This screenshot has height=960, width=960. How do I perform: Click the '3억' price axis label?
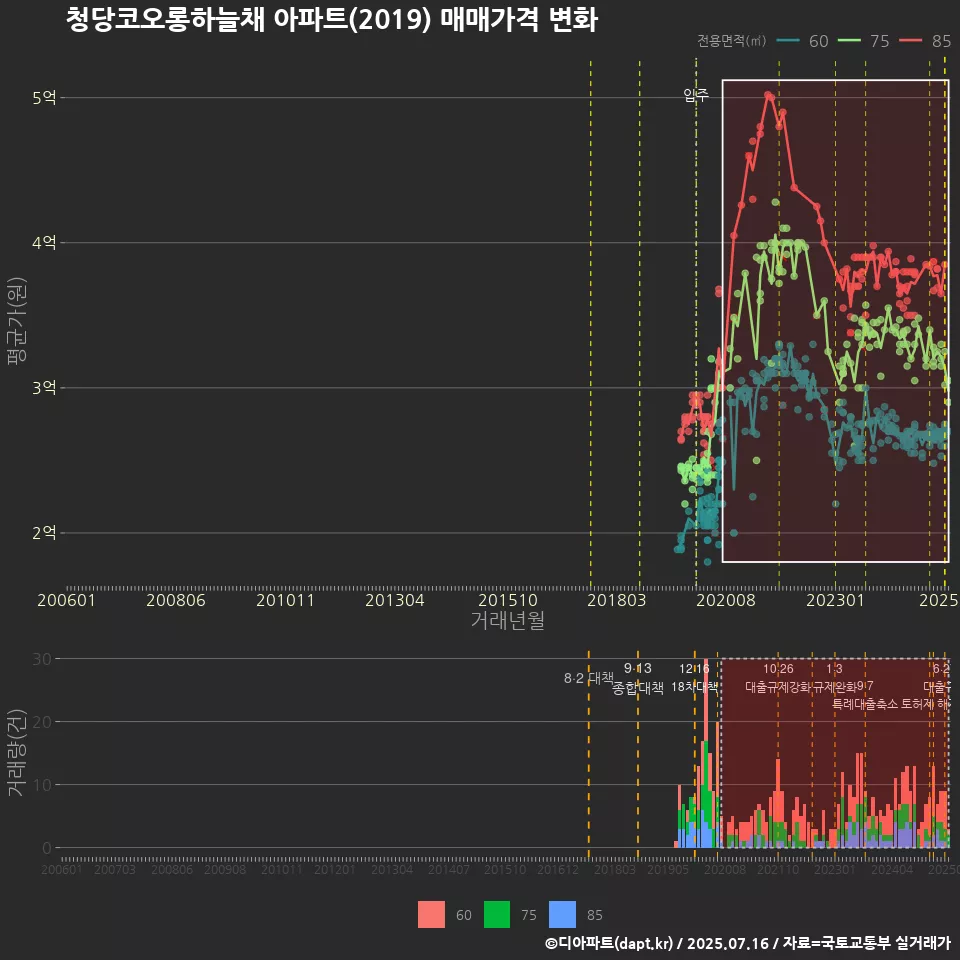pyautogui.click(x=44, y=388)
